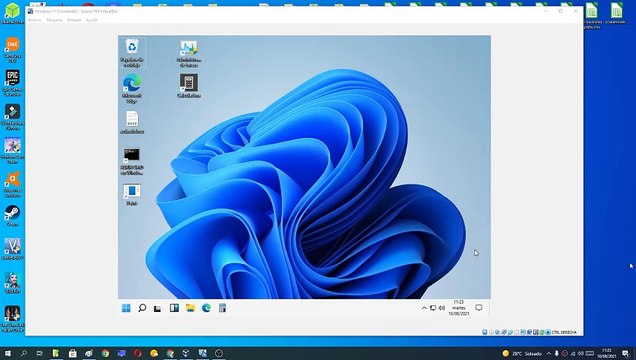This screenshot has height=360, width=636.
Task: Select the DOCX document file on guest desktop
Action: coord(132,122)
